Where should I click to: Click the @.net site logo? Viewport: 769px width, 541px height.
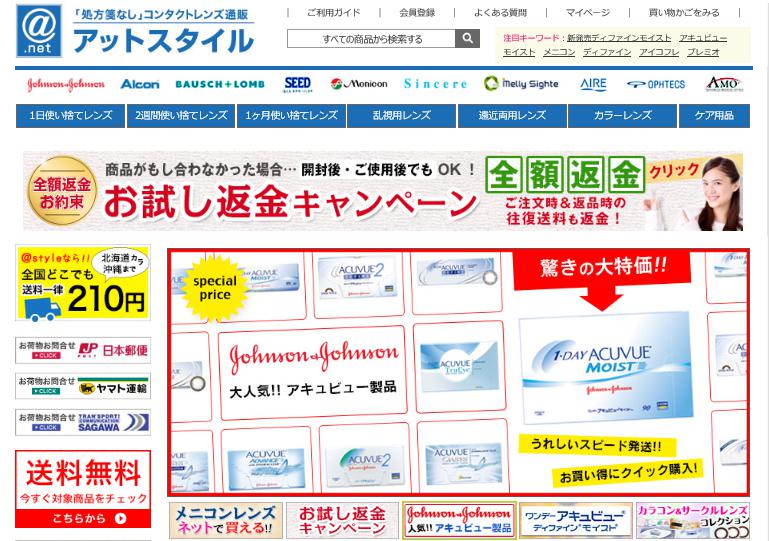pos(39,31)
